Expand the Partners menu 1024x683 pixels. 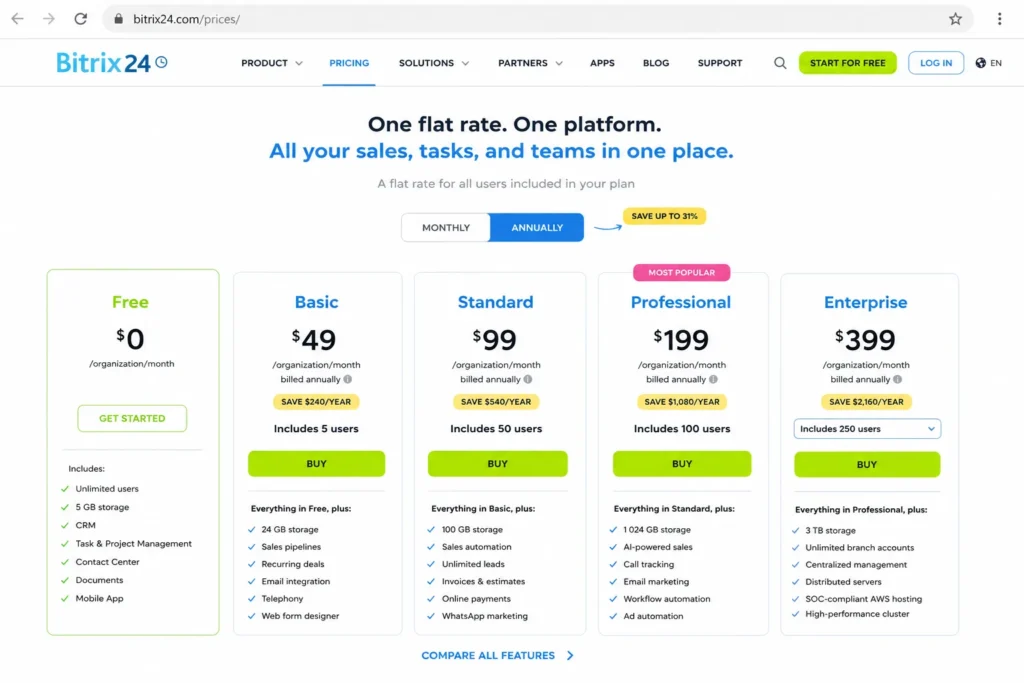[x=530, y=63]
